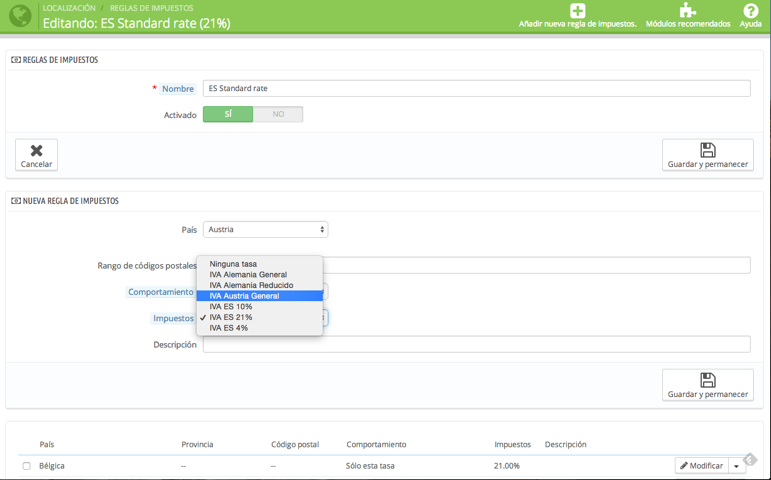Open REGLAS DE IMPUESTOS breadcrumb link

click(x=151, y=8)
